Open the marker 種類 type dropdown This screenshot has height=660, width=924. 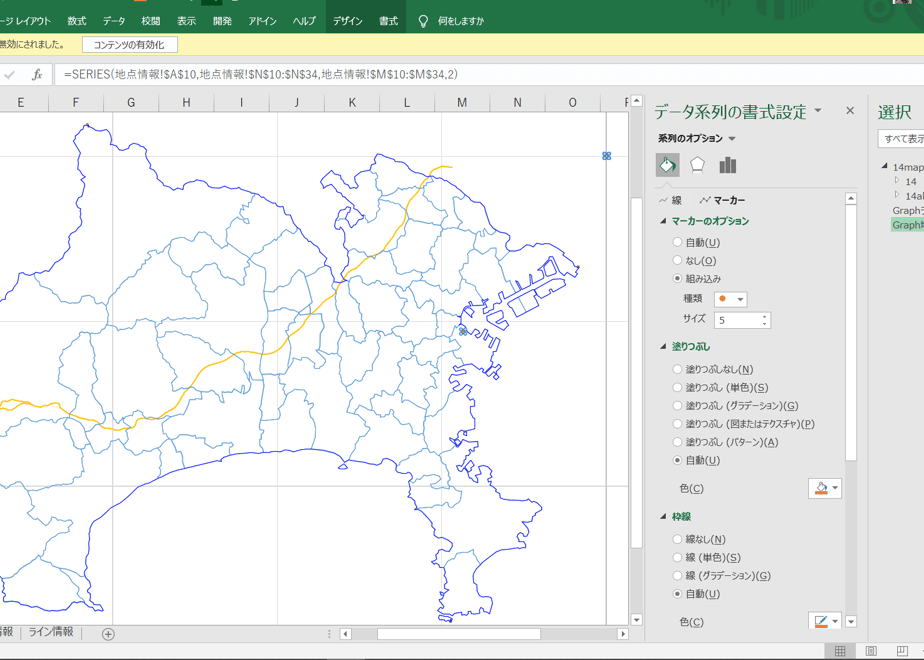(x=731, y=299)
